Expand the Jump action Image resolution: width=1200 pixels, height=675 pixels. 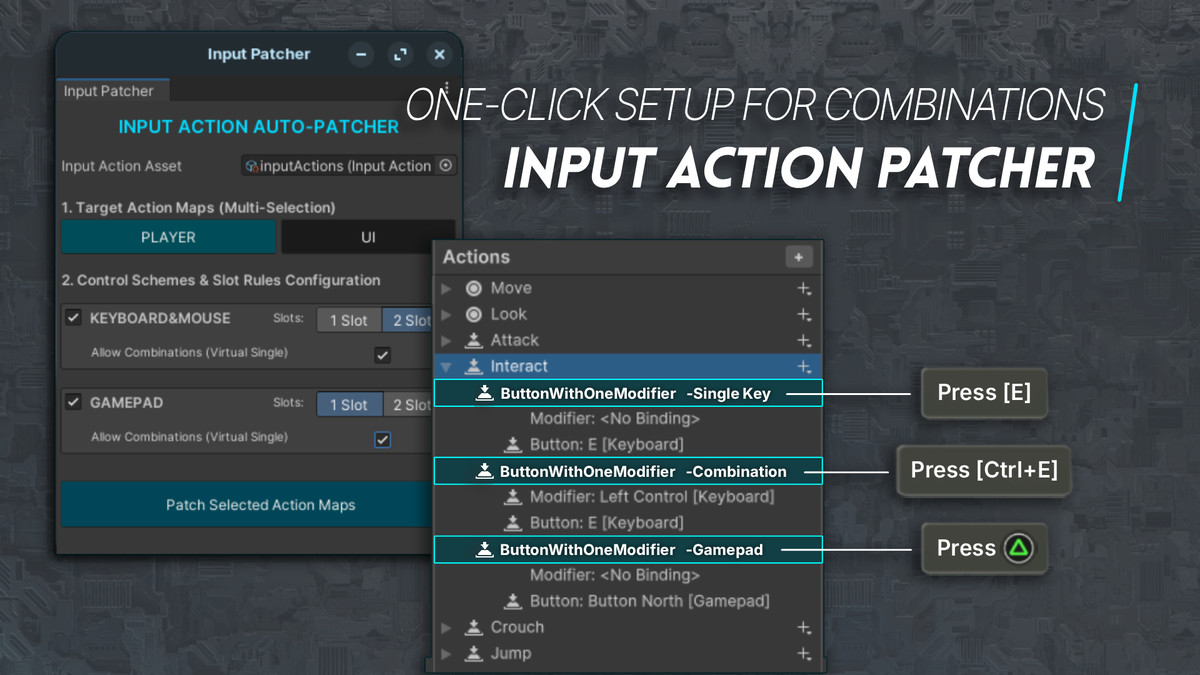pos(447,654)
